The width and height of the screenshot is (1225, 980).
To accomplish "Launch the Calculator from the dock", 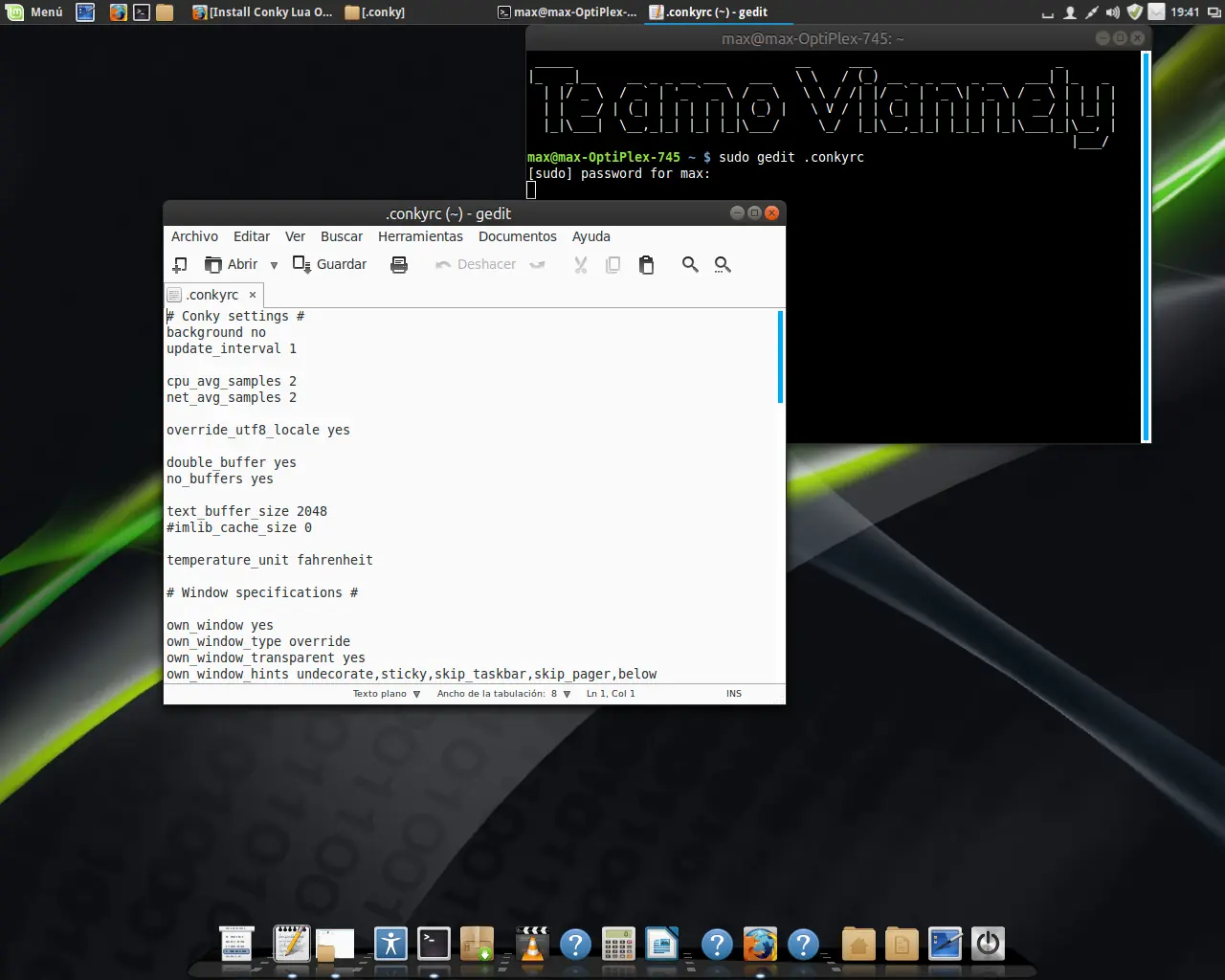I will pos(619,943).
